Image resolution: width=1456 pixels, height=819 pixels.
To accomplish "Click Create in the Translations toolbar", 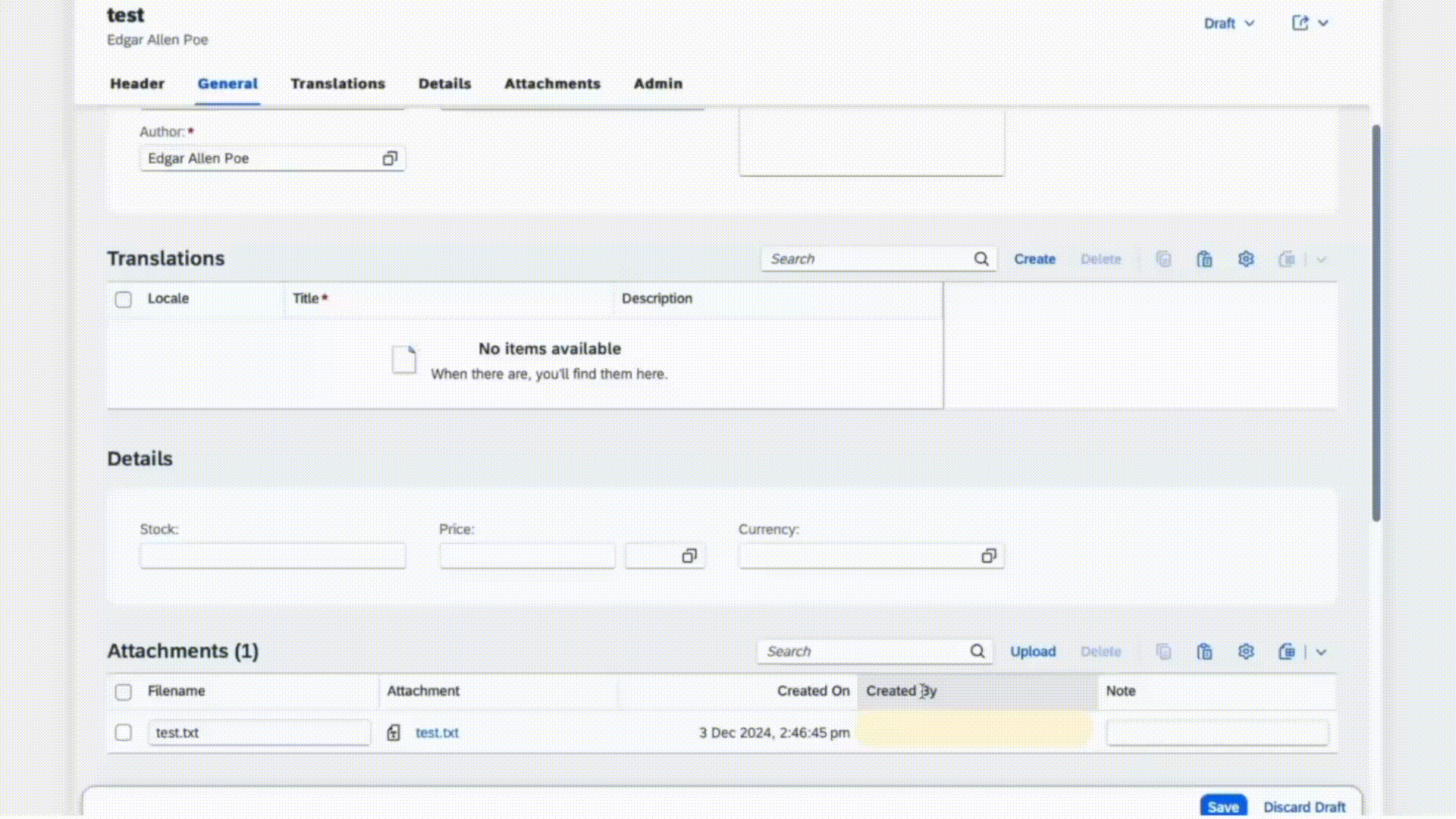I will tap(1034, 259).
